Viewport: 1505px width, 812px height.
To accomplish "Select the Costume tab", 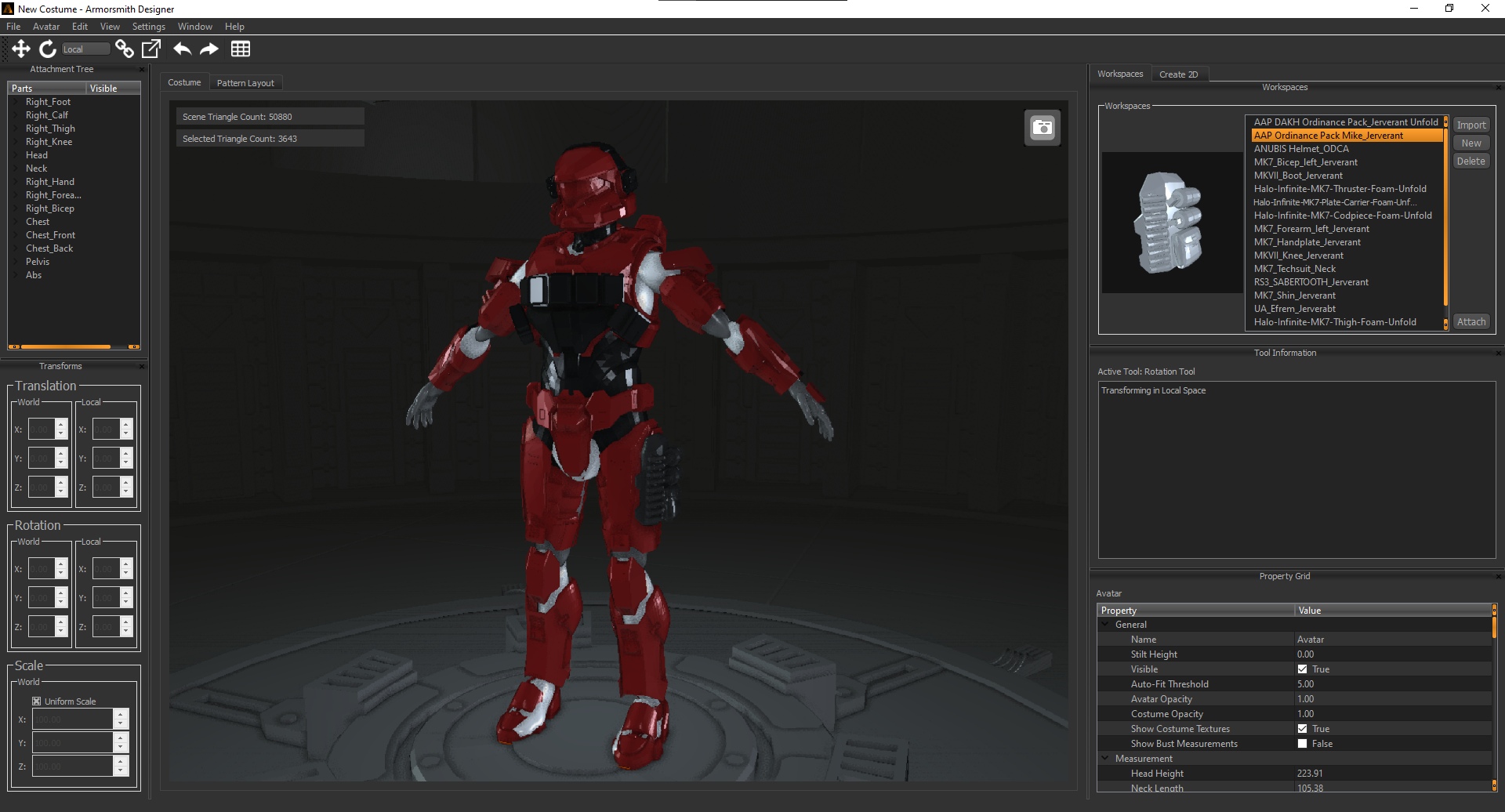I will [x=184, y=82].
